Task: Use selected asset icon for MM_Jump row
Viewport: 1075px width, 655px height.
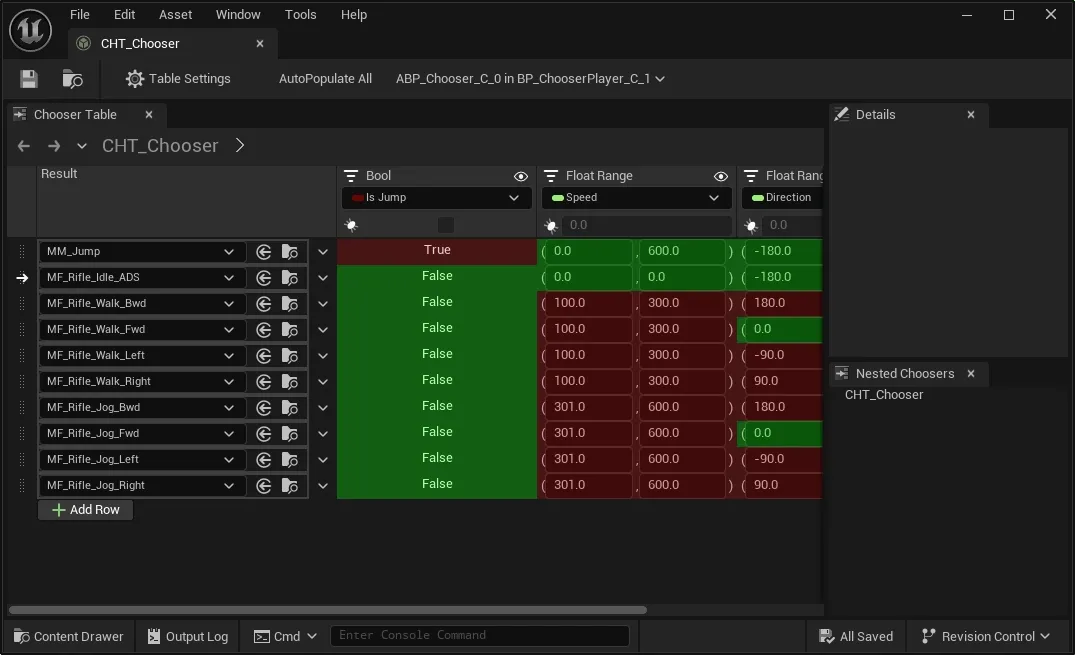Action: 263,252
